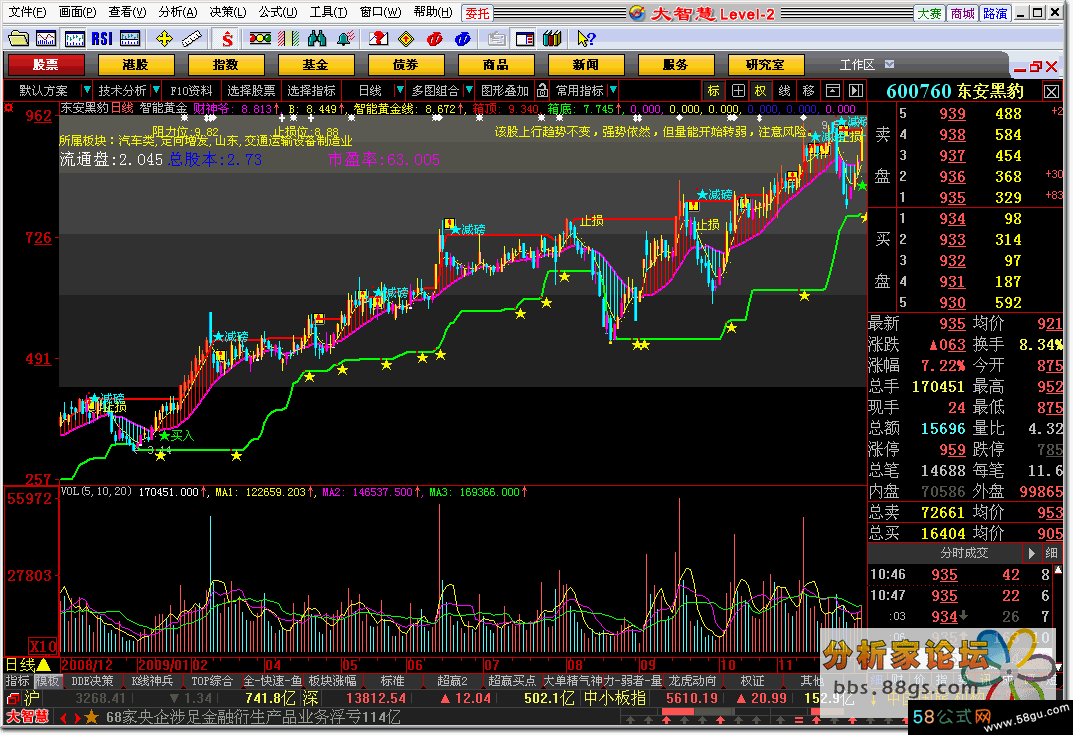Click the skip-to-end arrow icon
1073x735 pixels.
pos(855,90)
